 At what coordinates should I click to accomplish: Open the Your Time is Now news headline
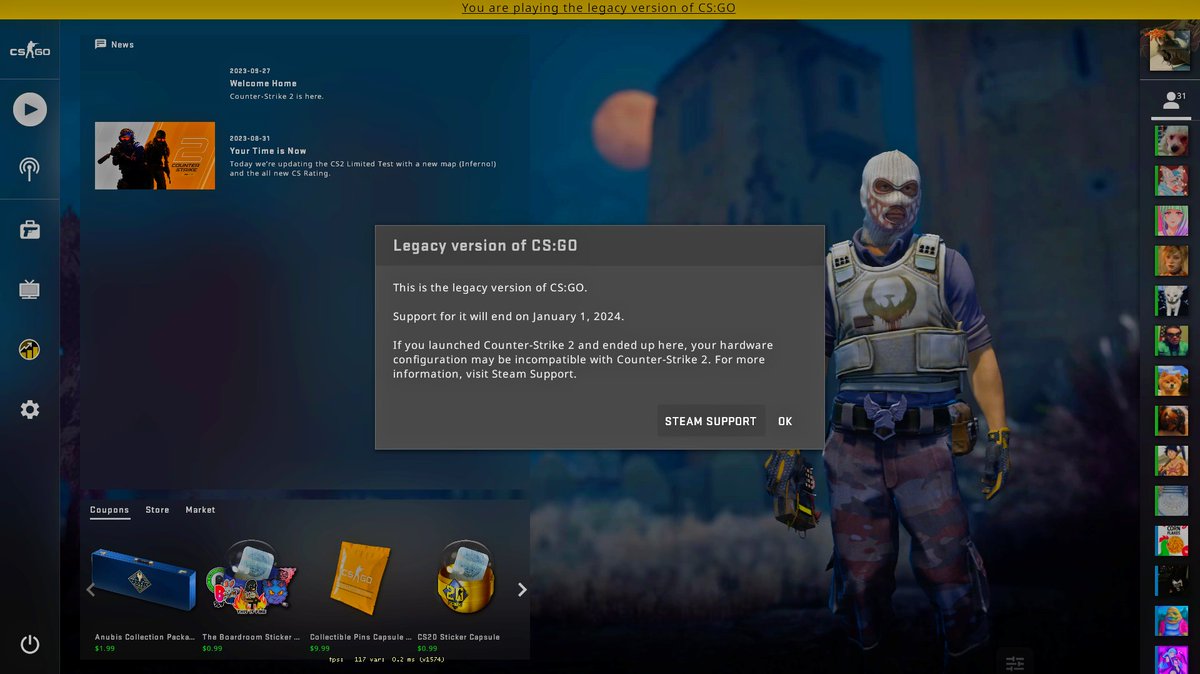[268, 151]
